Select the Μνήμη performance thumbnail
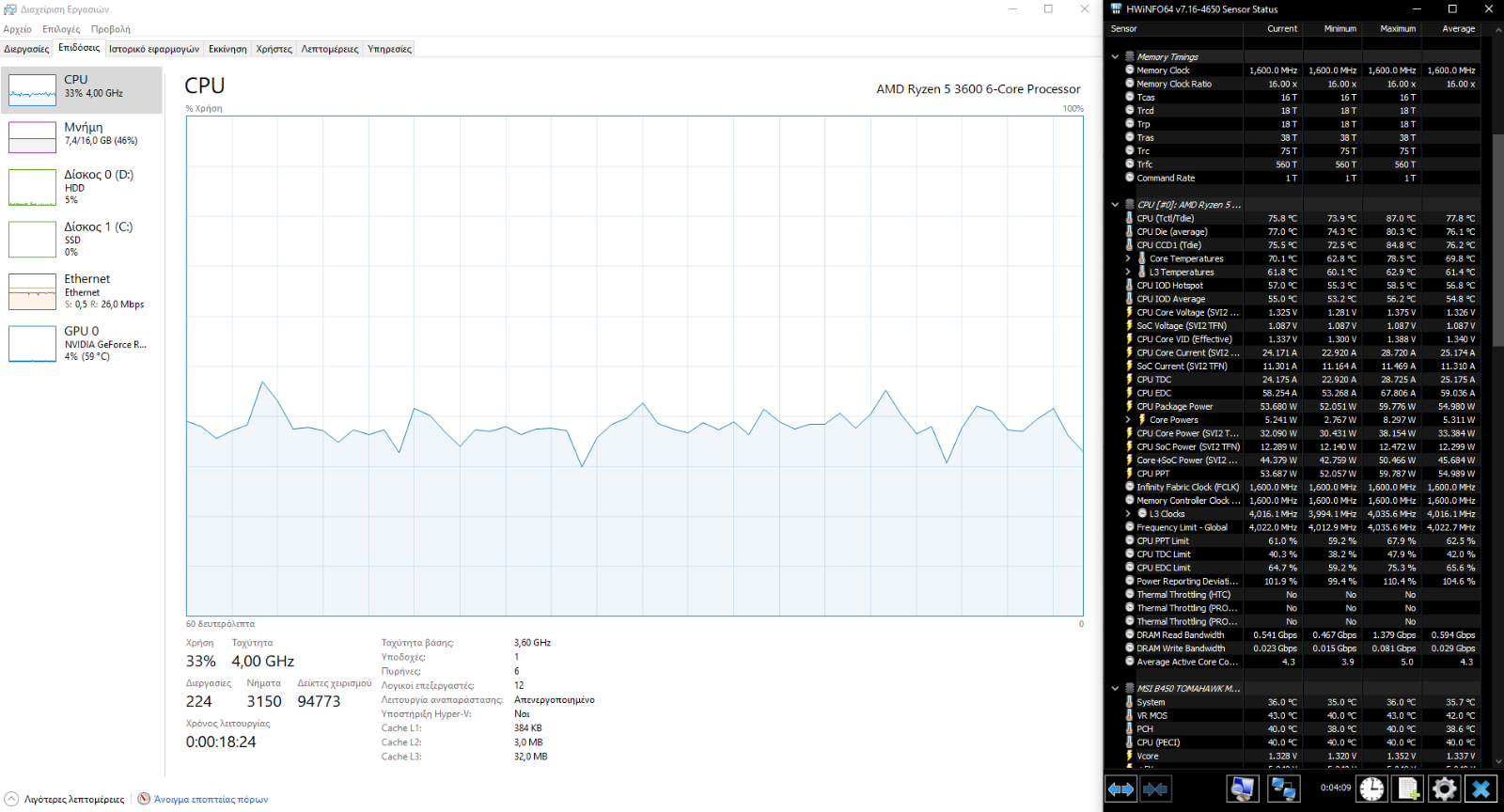Image resolution: width=1504 pixels, height=812 pixels. click(82, 134)
